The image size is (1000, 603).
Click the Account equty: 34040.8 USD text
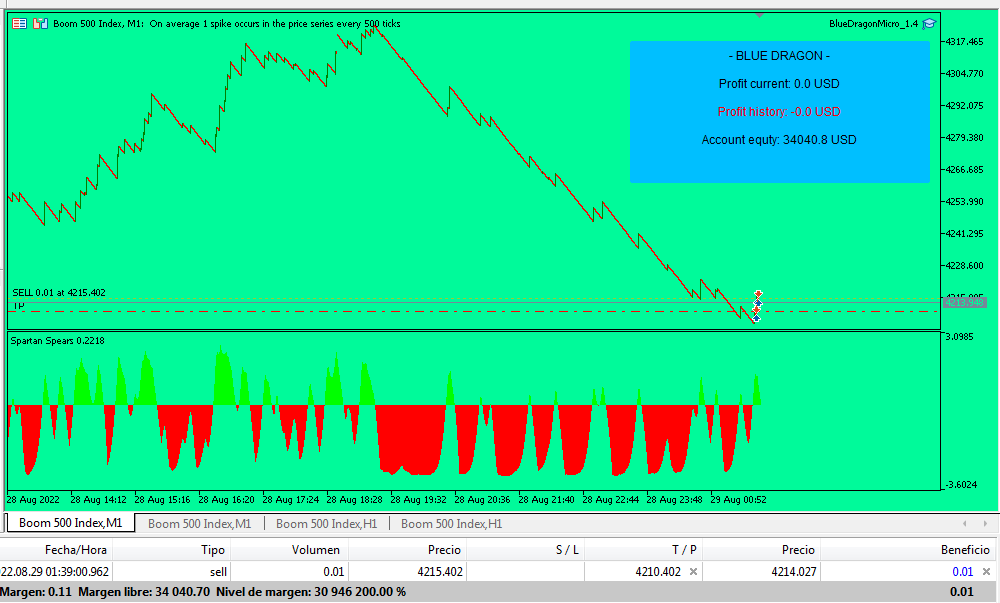(779, 140)
